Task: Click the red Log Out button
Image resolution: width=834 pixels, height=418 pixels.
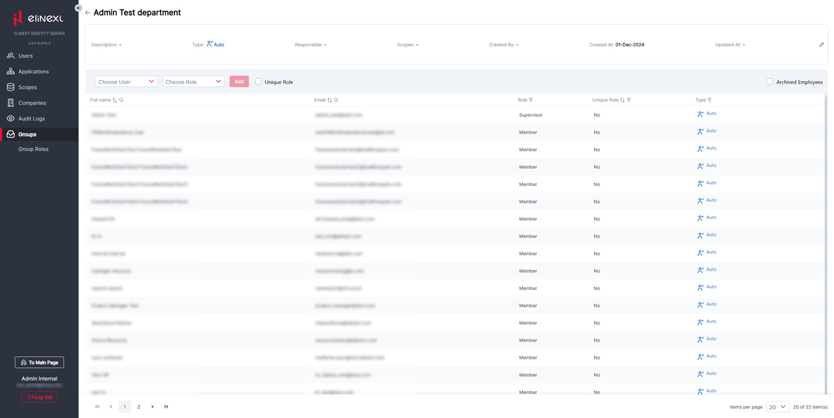Action: pos(39,397)
